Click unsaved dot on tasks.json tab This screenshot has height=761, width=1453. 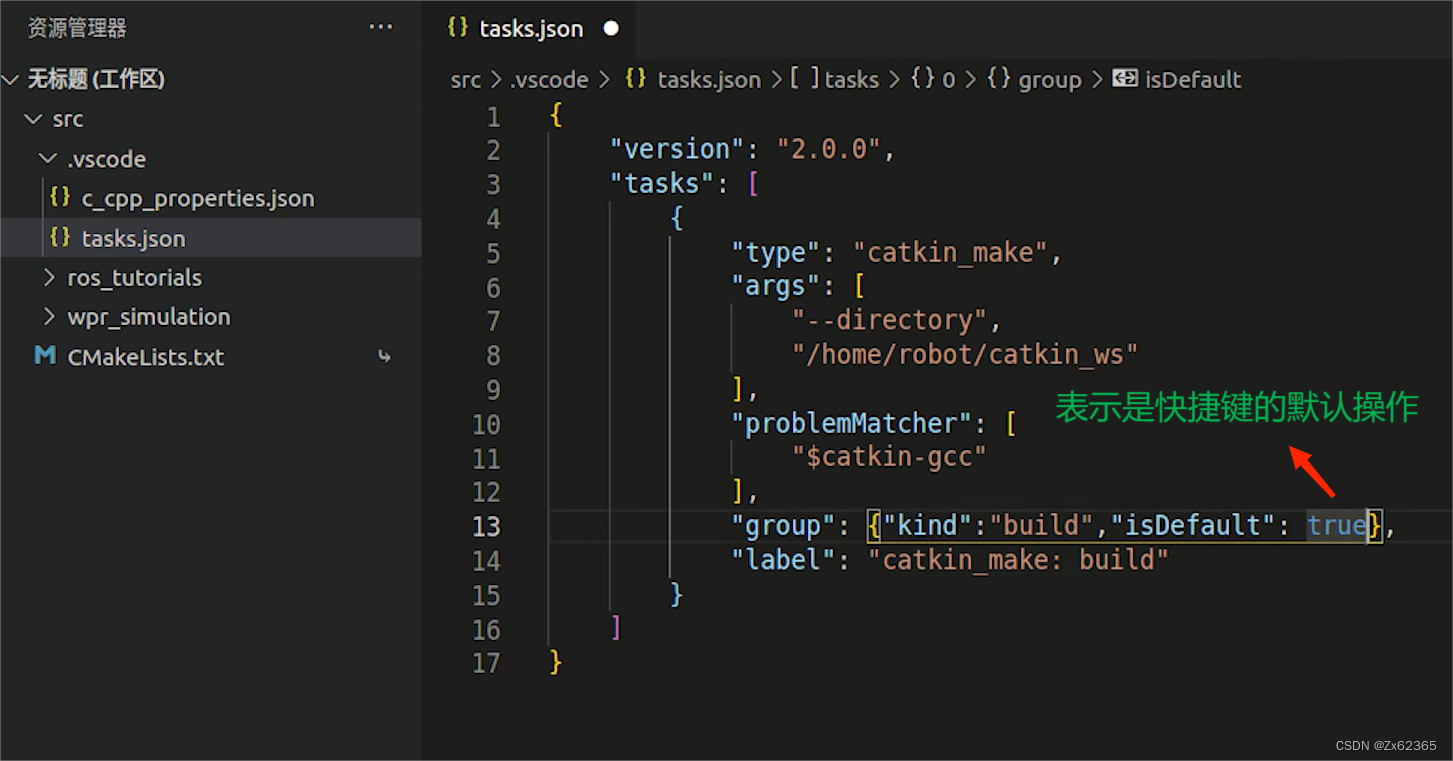coord(611,28)
